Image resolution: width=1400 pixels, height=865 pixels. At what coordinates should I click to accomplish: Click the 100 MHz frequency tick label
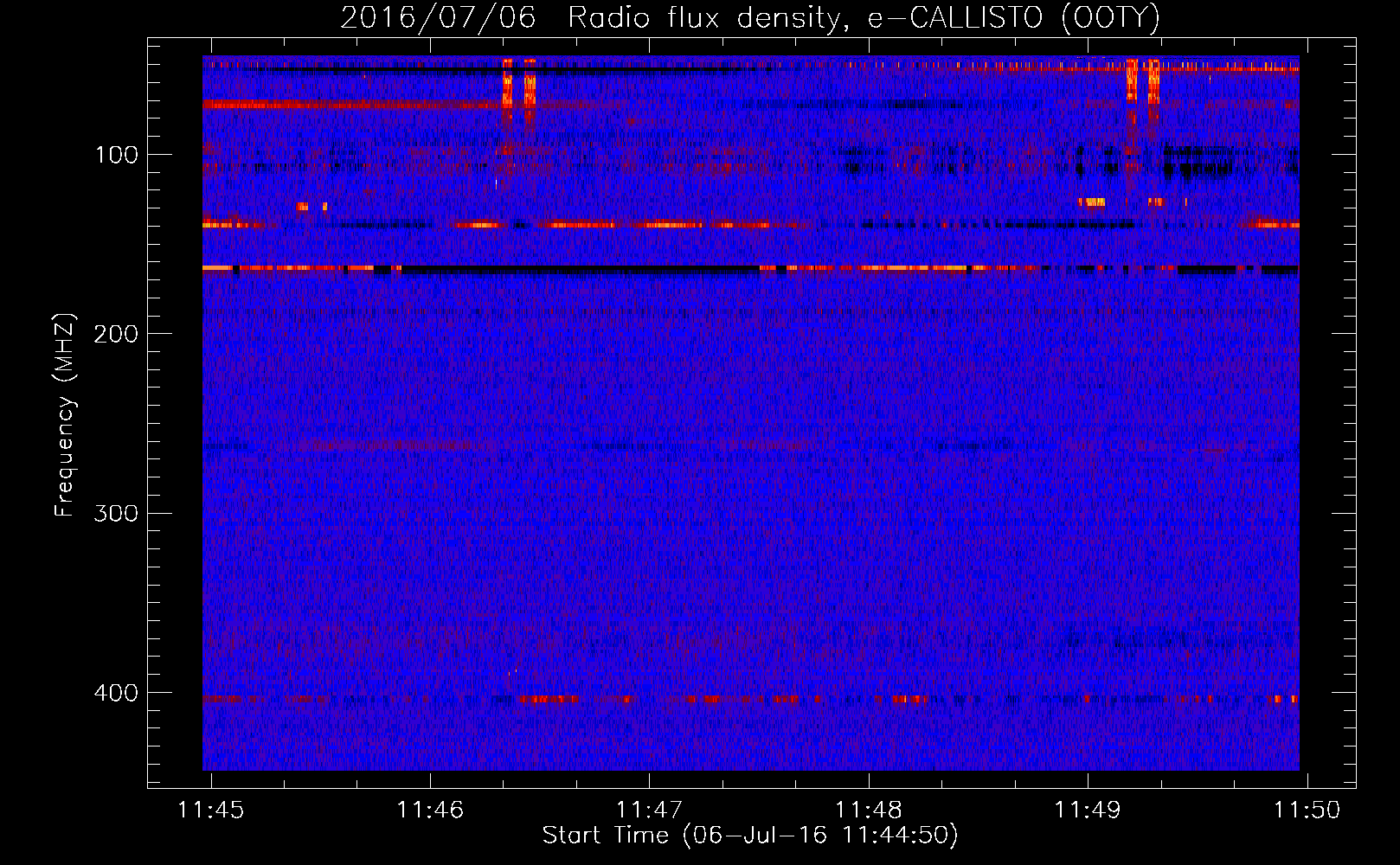[x=116, y=156]
